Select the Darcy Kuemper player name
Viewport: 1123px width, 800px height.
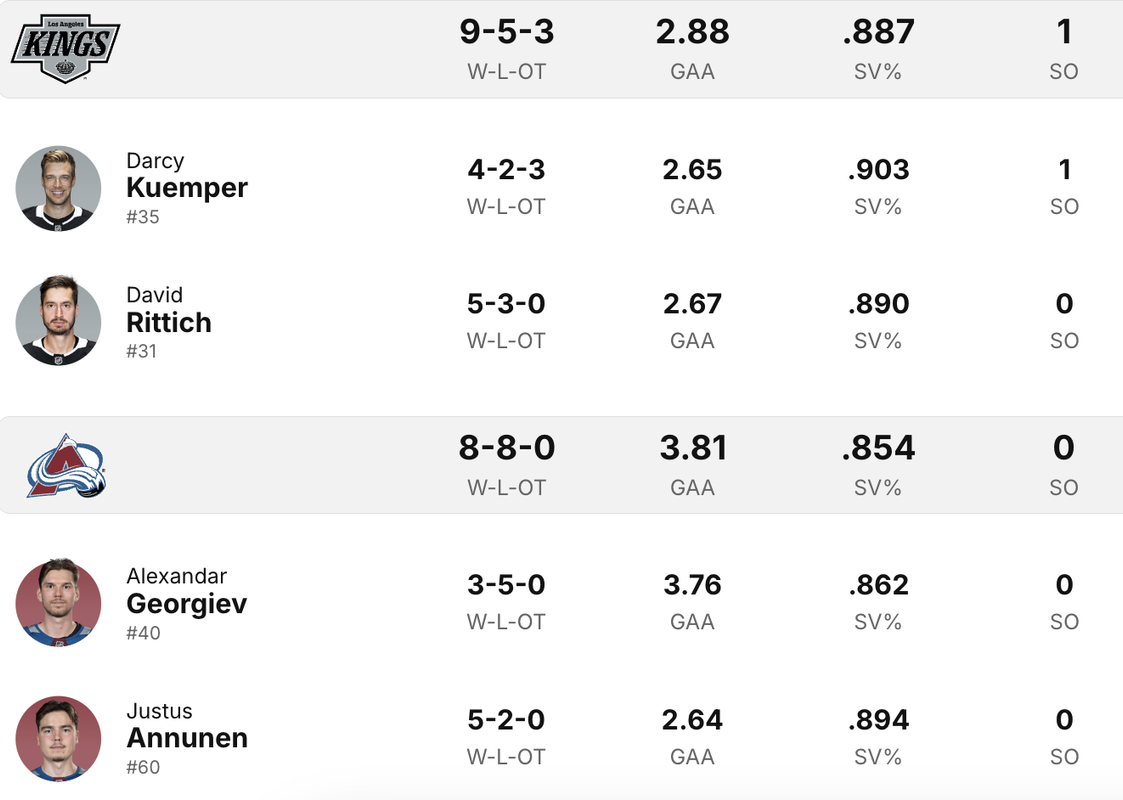[187, 175]
